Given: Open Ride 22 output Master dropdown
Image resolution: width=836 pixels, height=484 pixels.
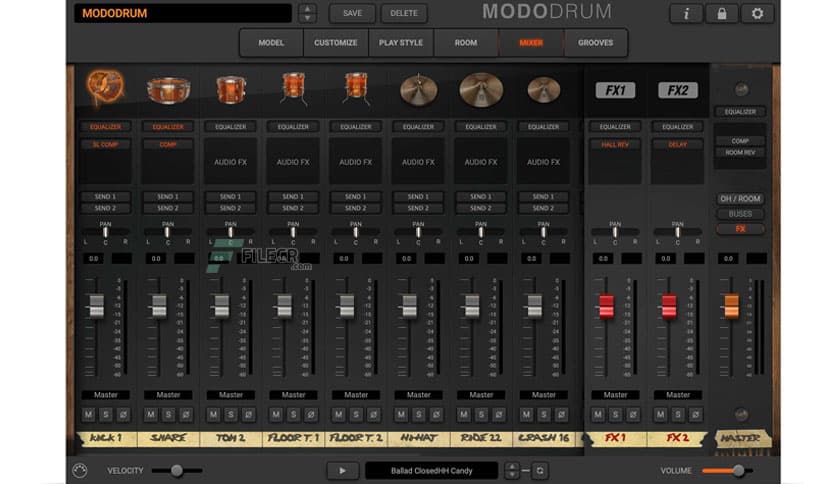Looking at the screenshot, I should [481, 395].
